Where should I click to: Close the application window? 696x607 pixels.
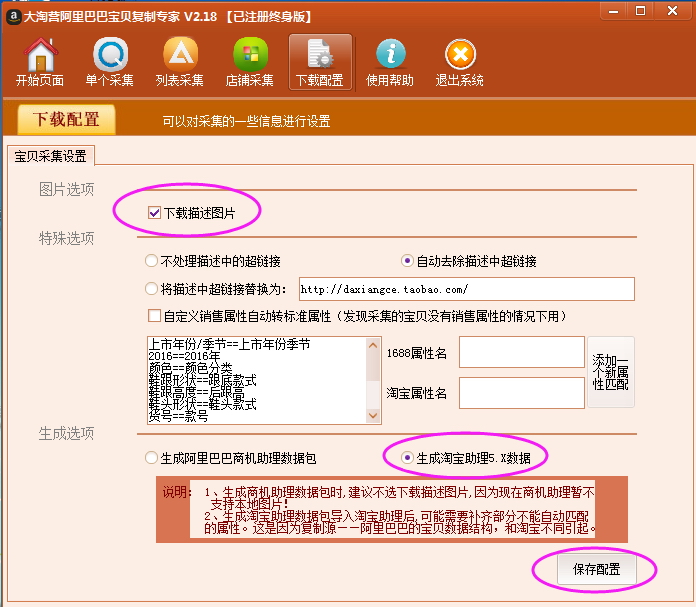click(x=672, y=11)
